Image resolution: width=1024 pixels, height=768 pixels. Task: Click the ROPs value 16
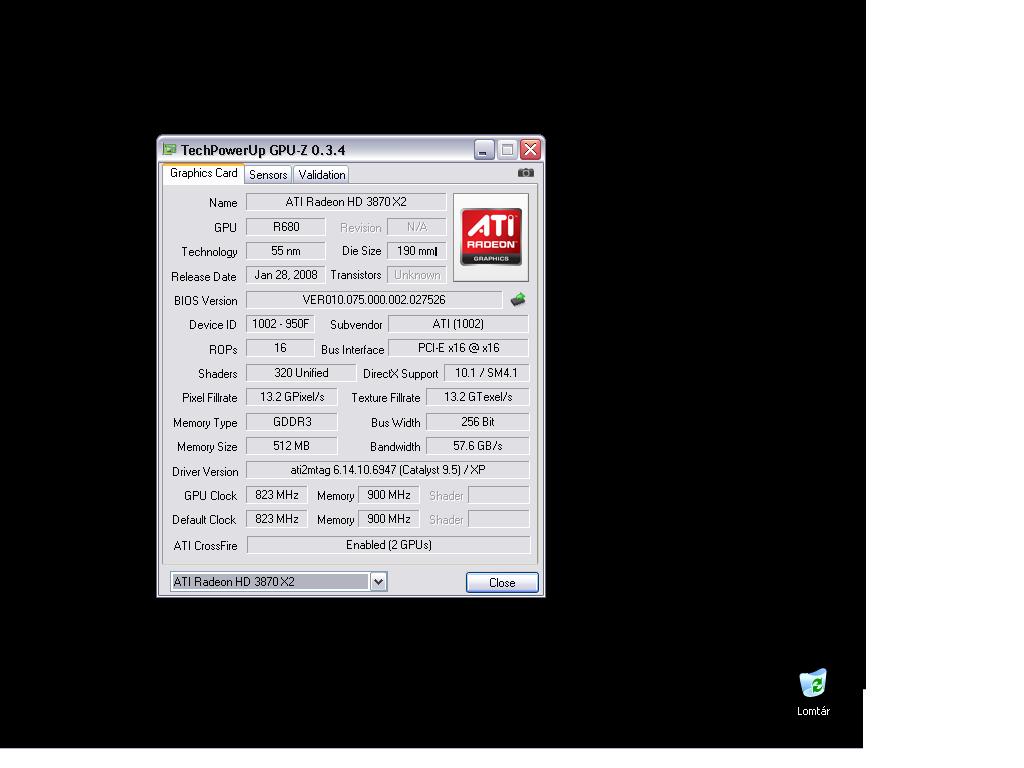point(280,348)
